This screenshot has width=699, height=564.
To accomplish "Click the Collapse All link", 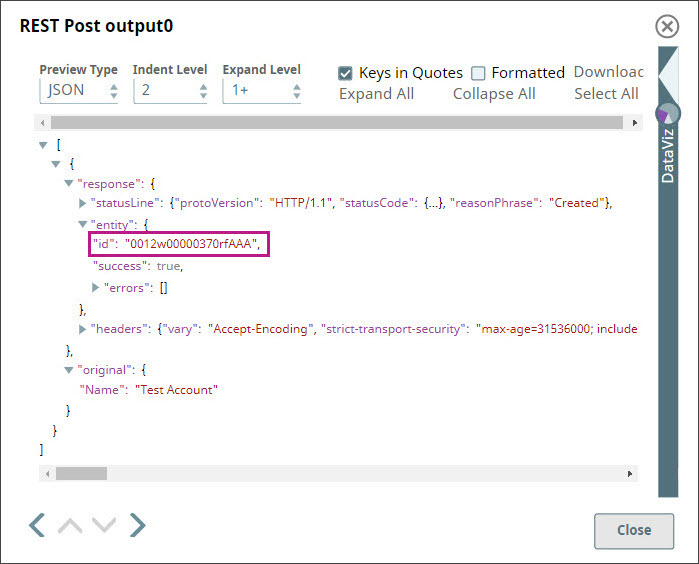I will [494, 94].
